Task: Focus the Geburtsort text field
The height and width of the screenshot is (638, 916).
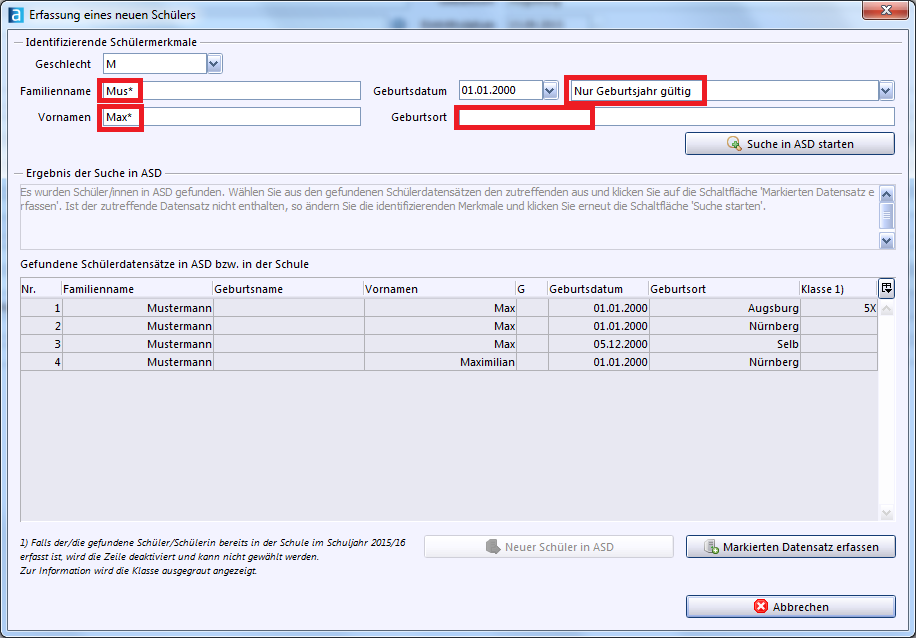Action: [x=675, y=117]
